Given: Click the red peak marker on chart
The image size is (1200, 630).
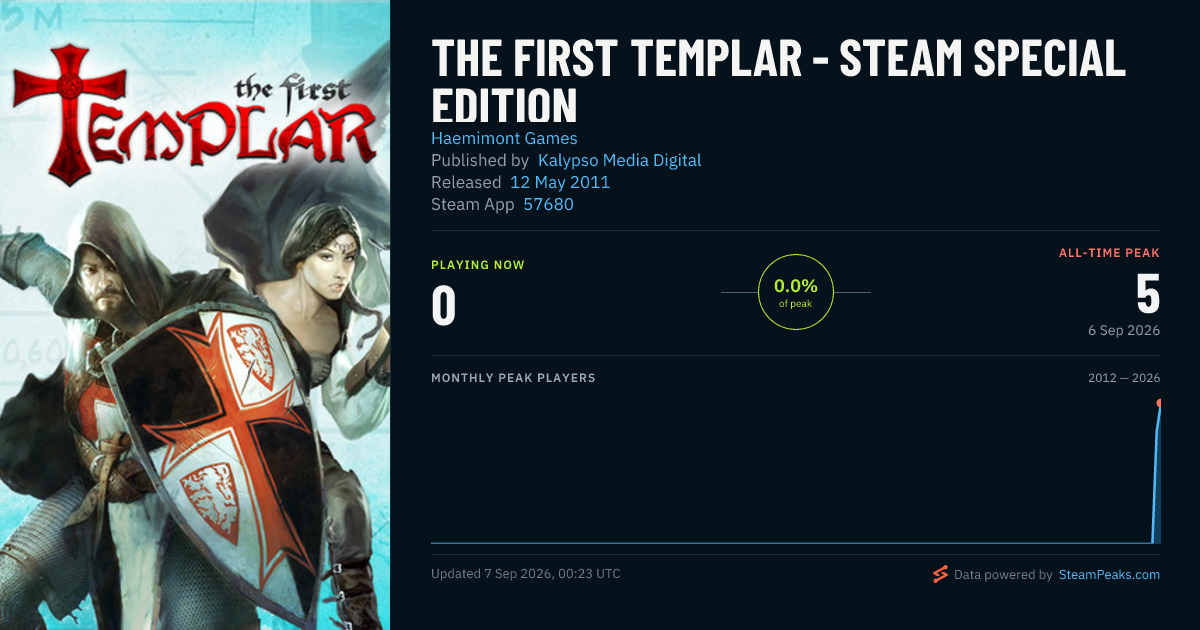Looking at the screenshot, I should coord(1160,403).
